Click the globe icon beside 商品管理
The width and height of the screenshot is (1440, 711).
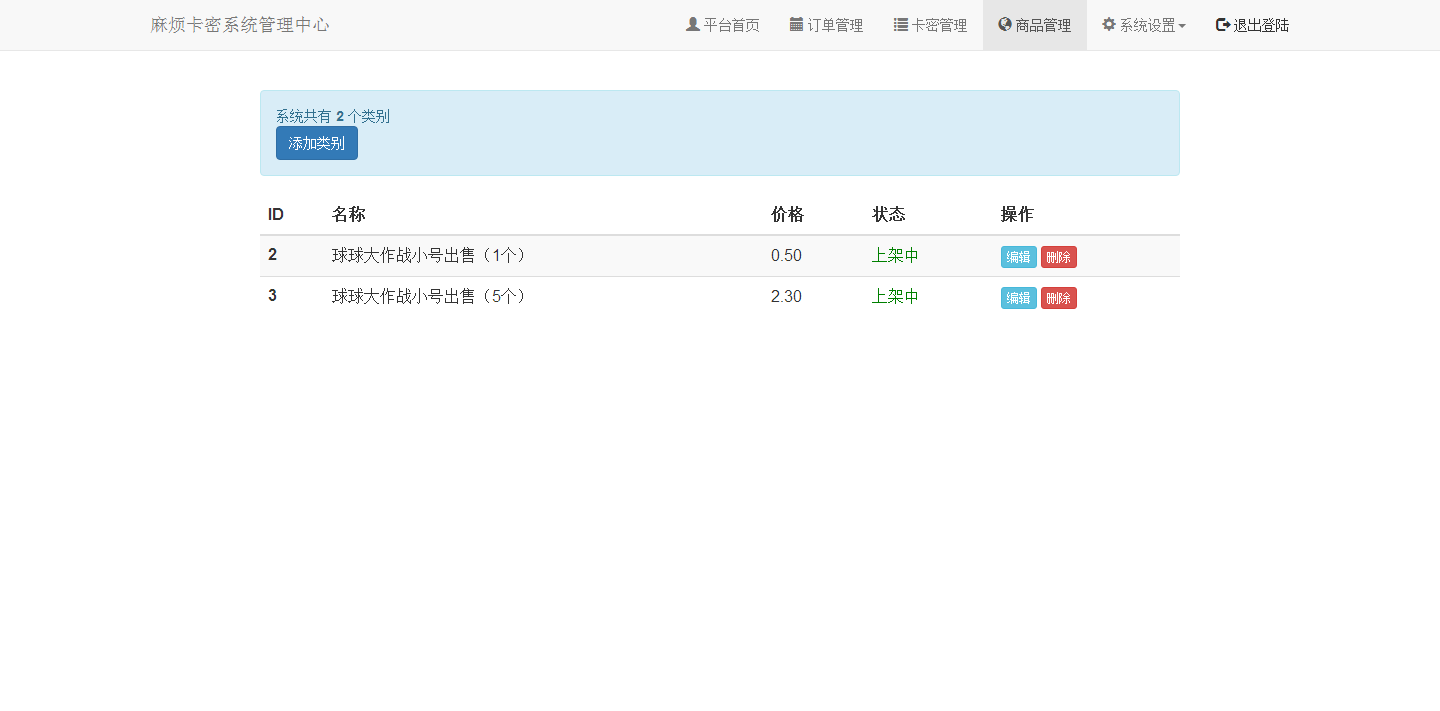click(x=1005, y=24)
